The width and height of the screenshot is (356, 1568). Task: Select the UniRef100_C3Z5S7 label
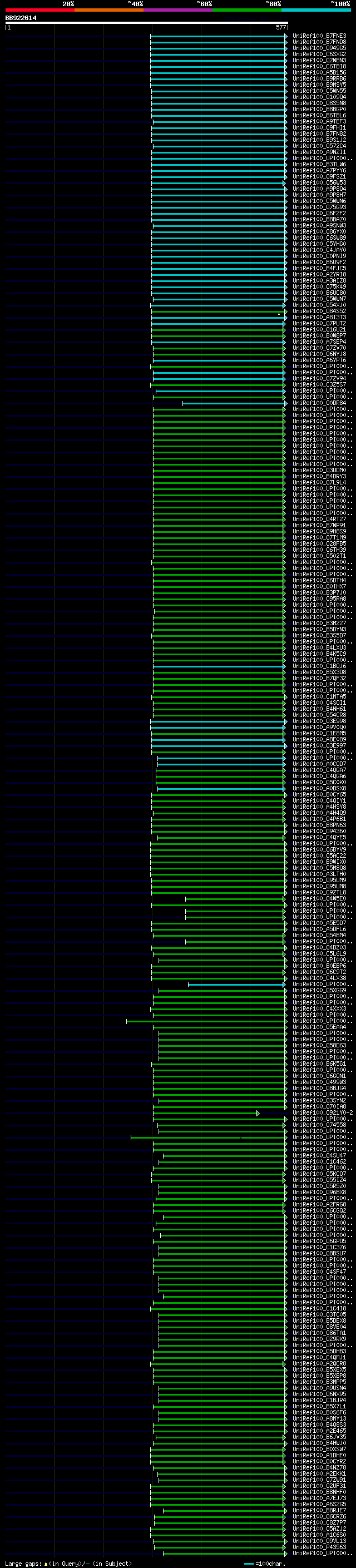coord(319,385)
